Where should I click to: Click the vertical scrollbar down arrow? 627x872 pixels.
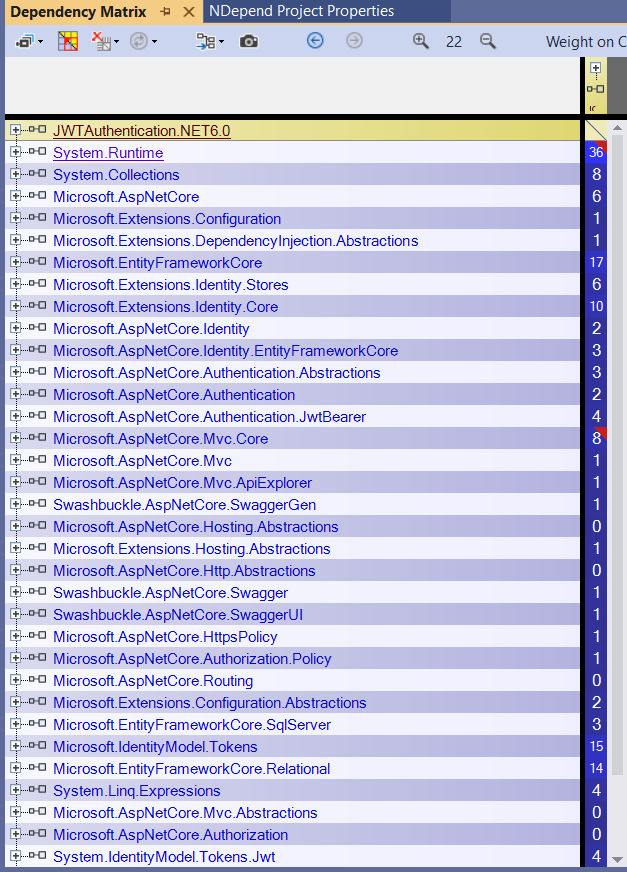(x=617, y=859)
